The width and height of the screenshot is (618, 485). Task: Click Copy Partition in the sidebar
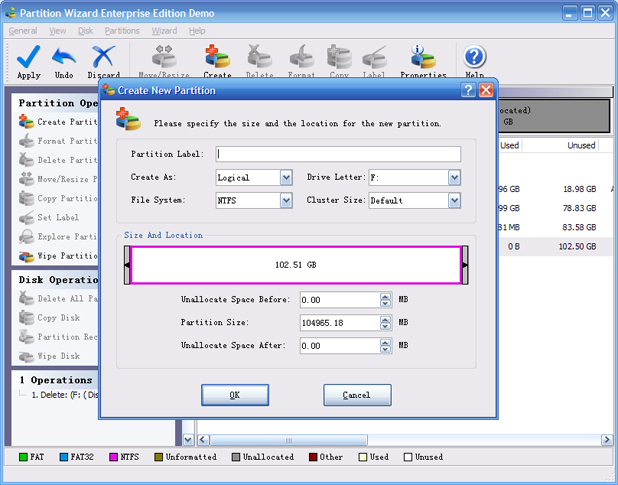click(58, 198)
